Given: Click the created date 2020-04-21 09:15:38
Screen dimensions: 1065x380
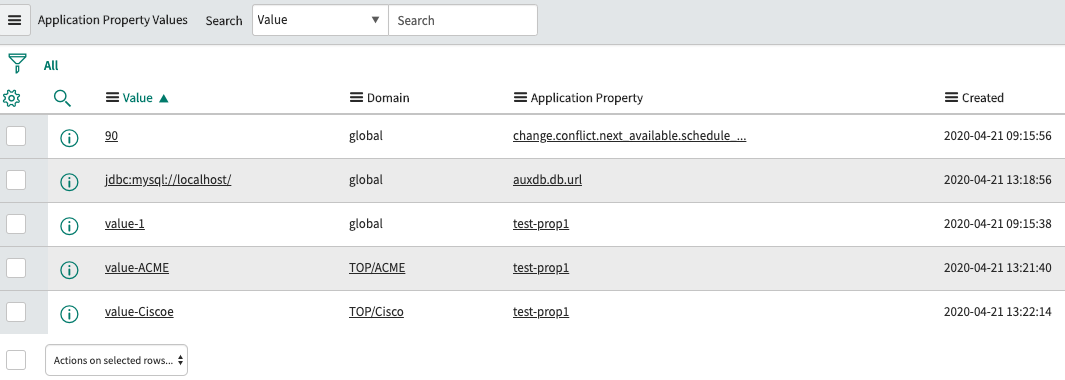Looking at the screenshot, I should pos(998,224).
